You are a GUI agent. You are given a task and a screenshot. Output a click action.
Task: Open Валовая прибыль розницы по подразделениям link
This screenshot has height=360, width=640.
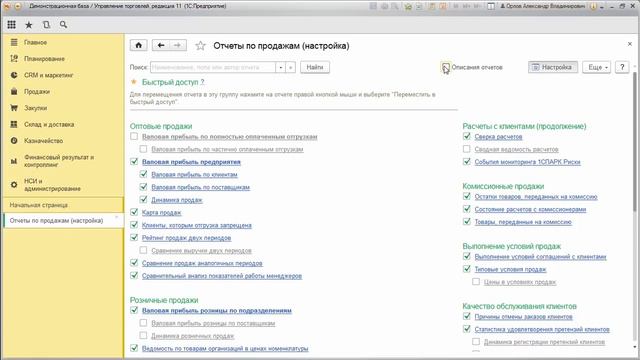point(217,311)
